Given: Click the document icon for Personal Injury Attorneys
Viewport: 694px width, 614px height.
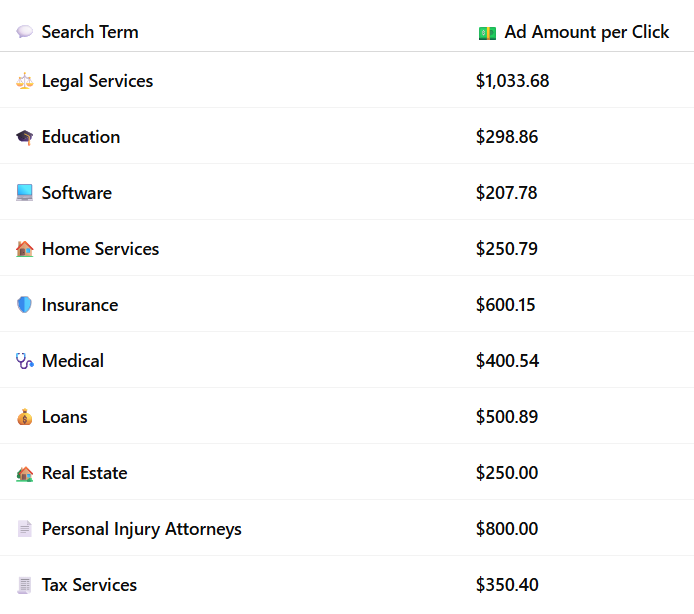Looking at the screenshot, I should [24, 529].
